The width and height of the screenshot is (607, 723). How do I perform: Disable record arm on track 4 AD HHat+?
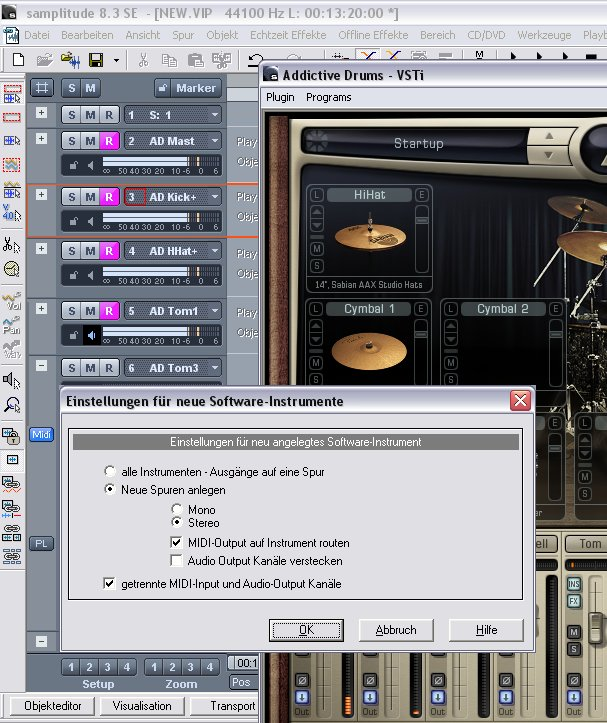click(x=109, y=251)
